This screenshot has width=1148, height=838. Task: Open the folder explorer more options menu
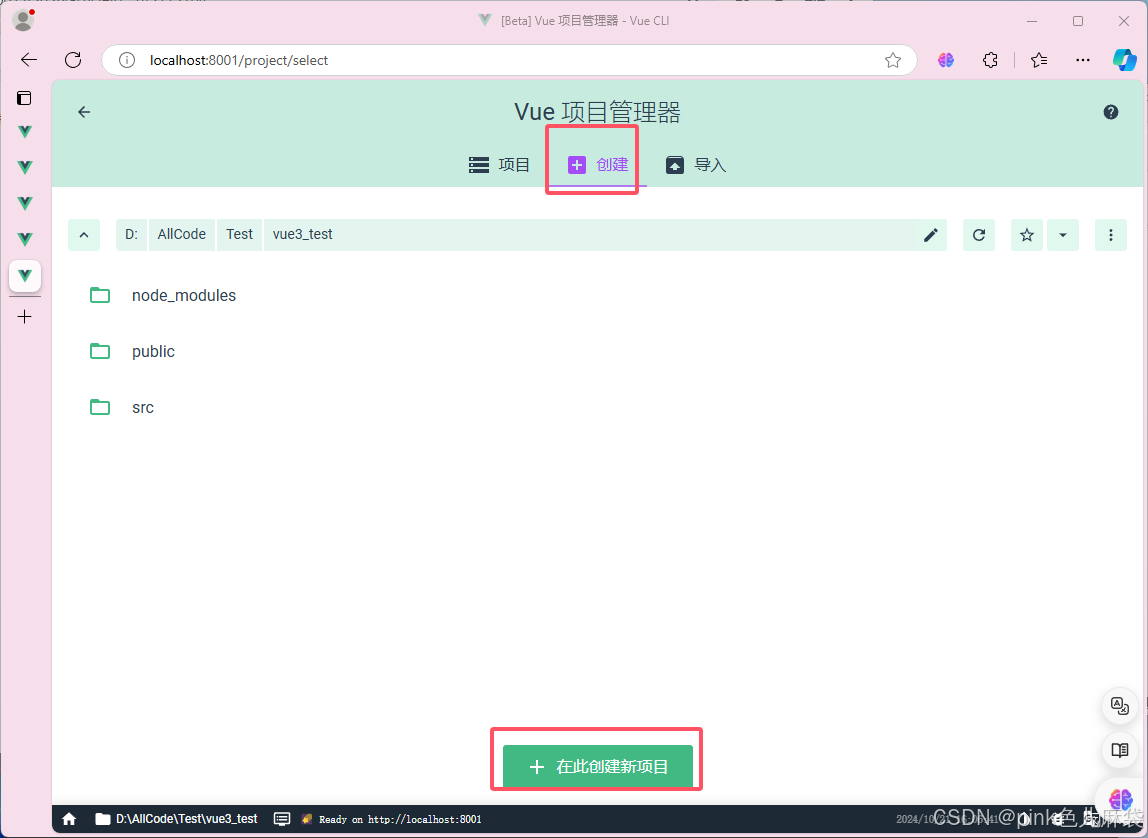tap(1111, 235)
